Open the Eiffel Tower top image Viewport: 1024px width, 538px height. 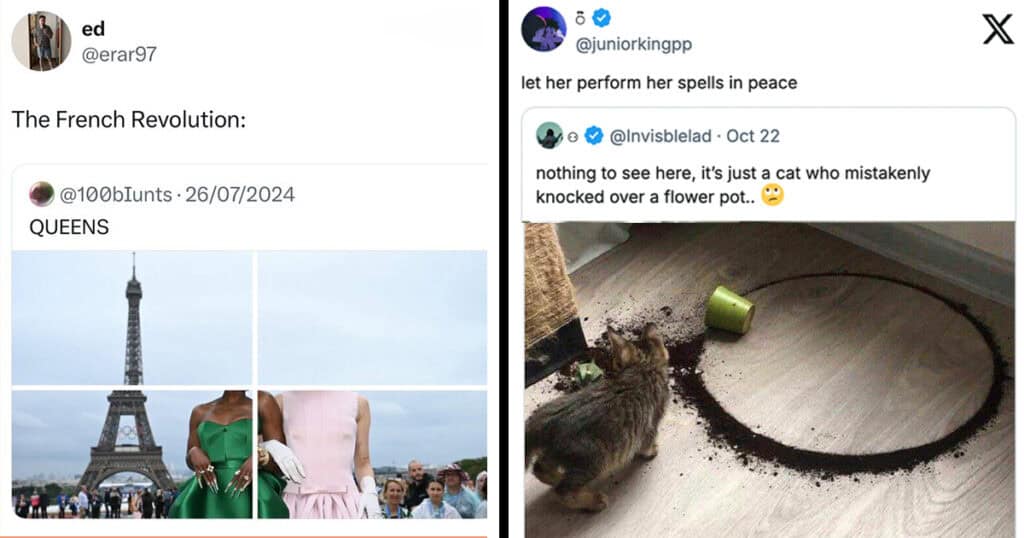click(132, 316)
